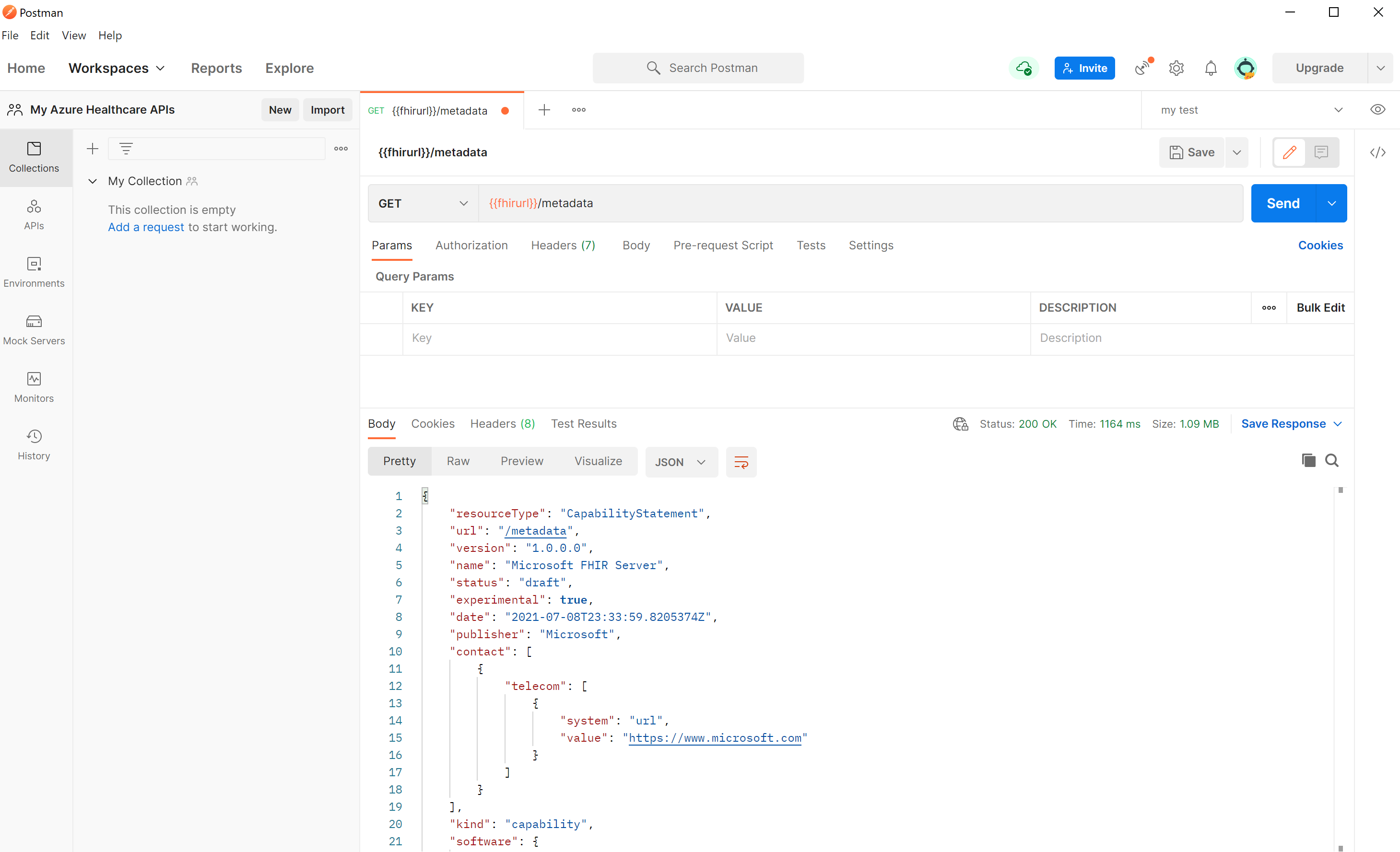Click the https://www.microsoft.com link
Viewport: 1400px width, 852px height.
(x=715, y=738)
